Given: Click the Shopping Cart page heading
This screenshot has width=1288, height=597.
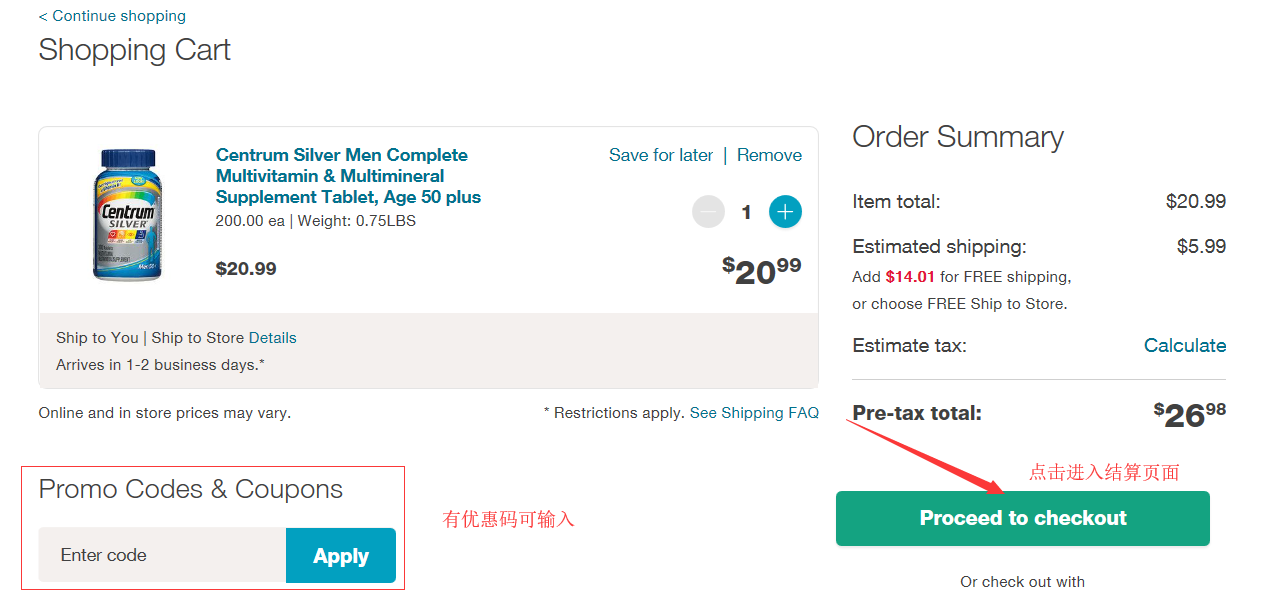Looking at the screenshot, I should click(134, 50).
